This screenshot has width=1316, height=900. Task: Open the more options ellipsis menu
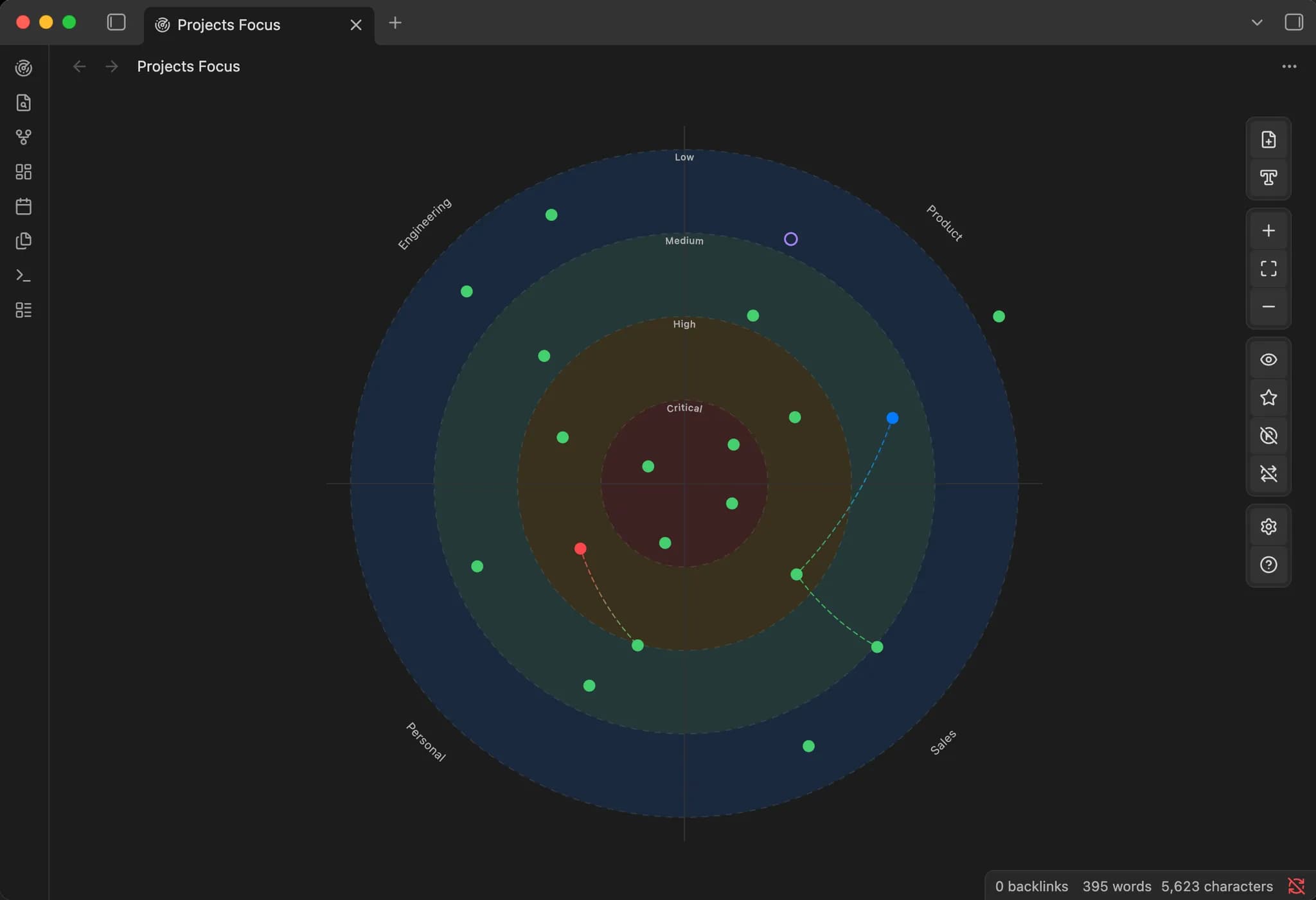1289,67
